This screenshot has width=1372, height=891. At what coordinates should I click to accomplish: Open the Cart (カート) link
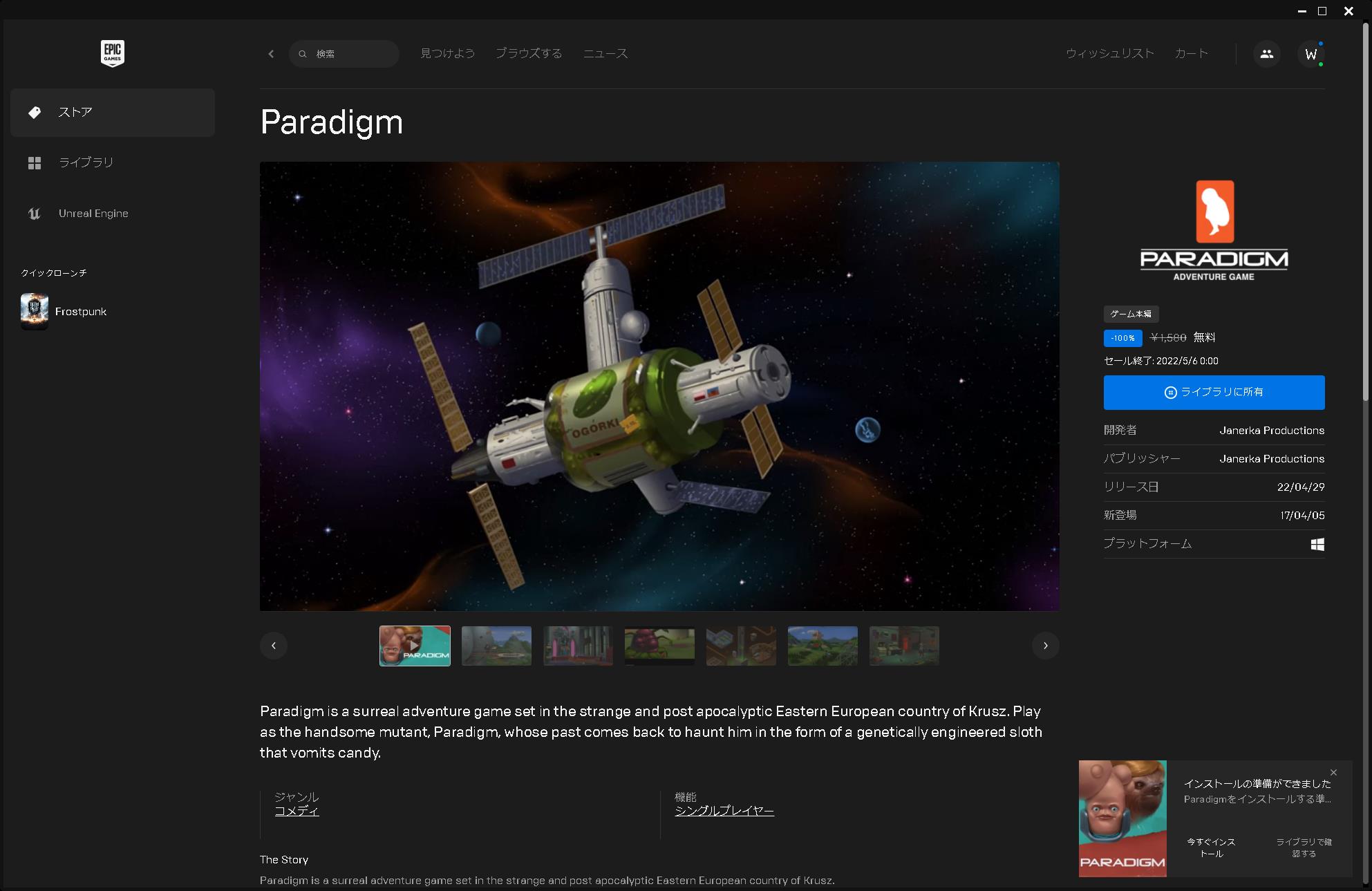tap(1191, 53)
